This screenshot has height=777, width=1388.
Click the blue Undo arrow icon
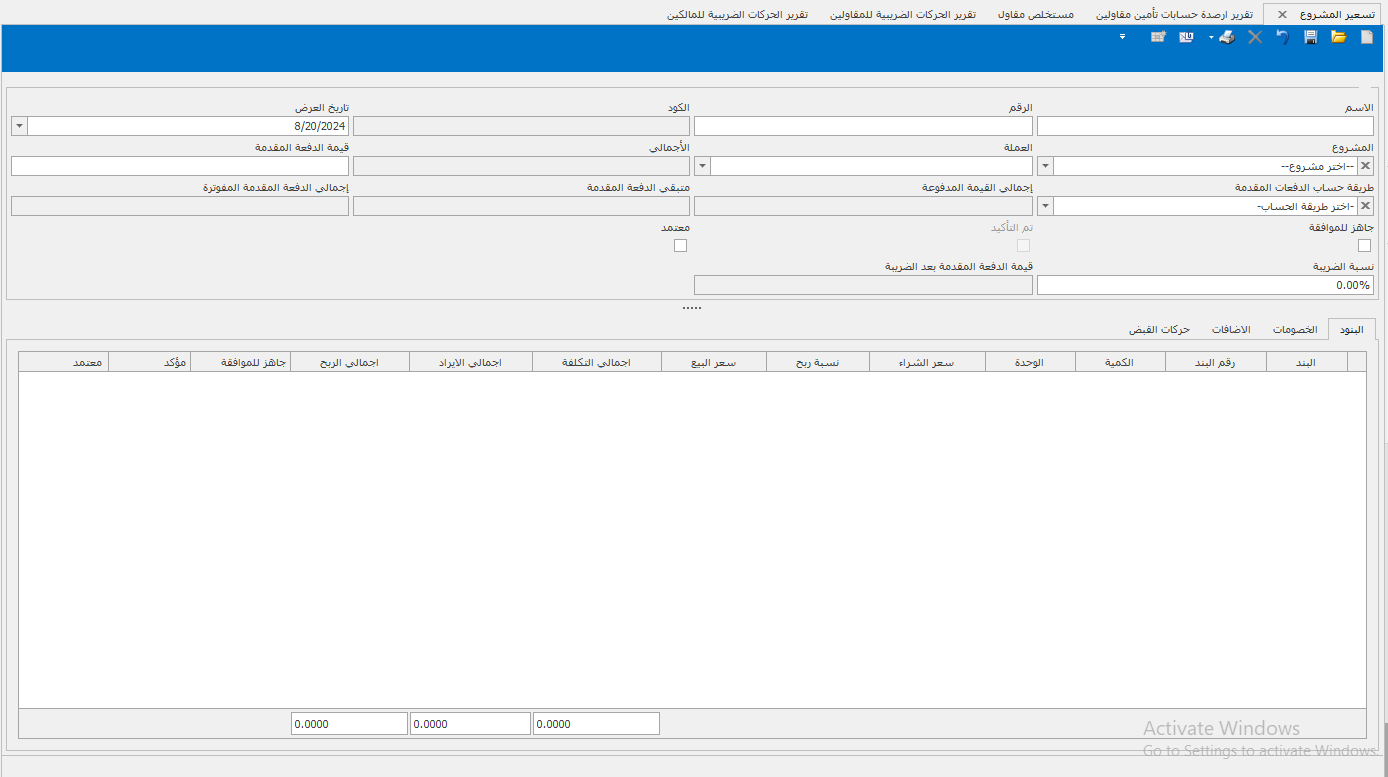click(x=1283, y=37)
